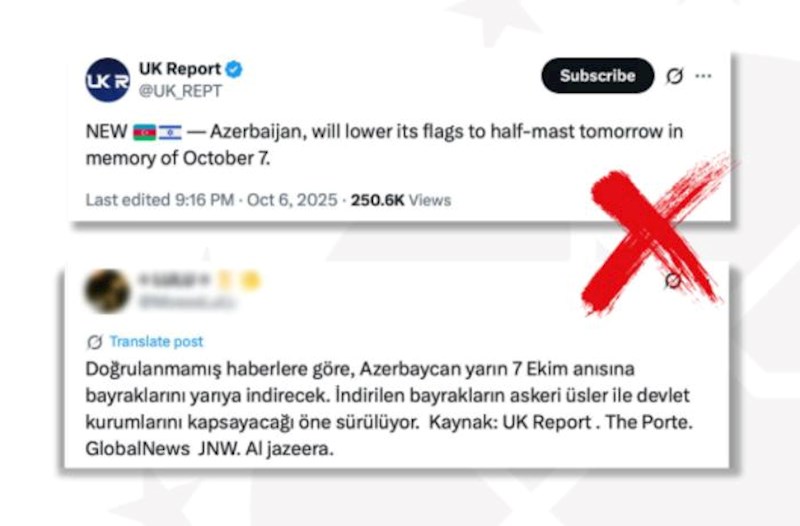
Task: Open the three-dot more options menu
Action: coord(703,76)
